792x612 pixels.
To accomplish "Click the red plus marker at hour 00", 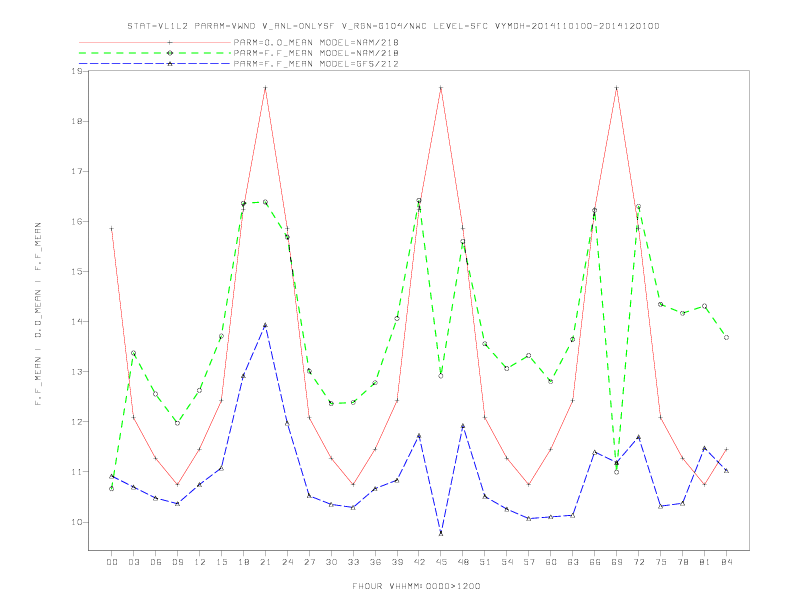I will coord(112,229).
